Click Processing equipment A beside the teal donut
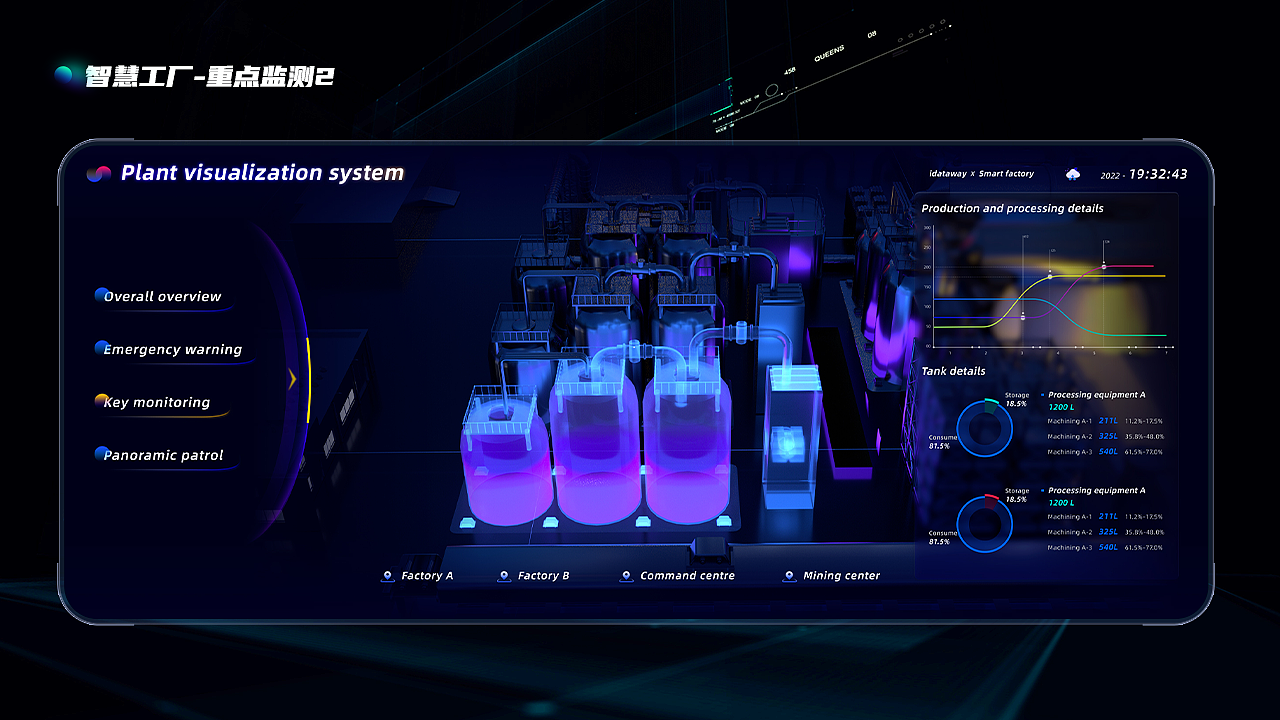The height and width of the screenshot is (720, 1280). [x=1096, y=395]
